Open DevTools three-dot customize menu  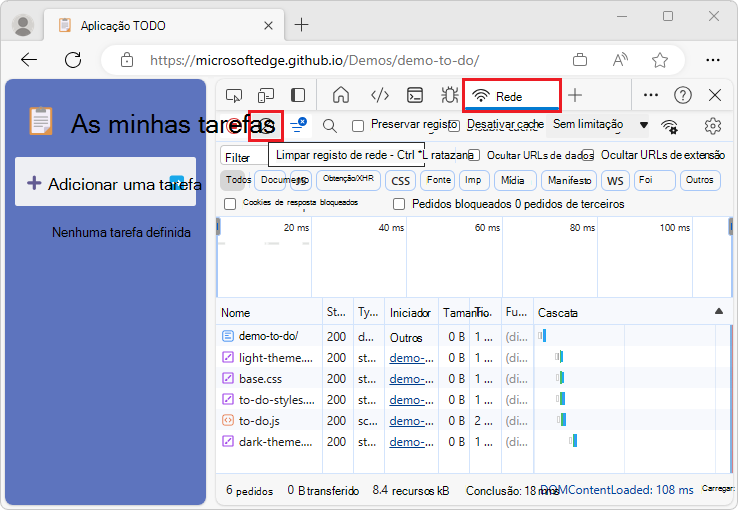651,95
